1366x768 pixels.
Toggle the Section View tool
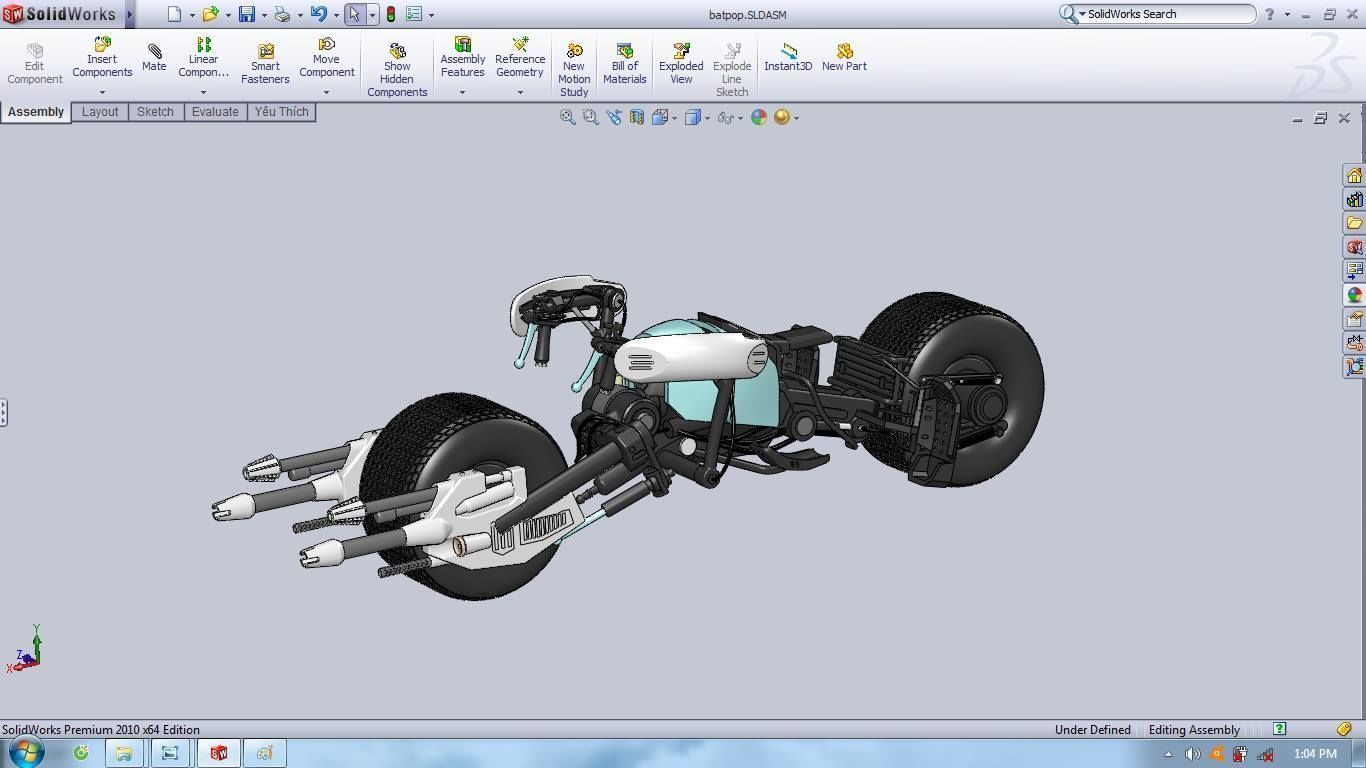pos(636,117)
